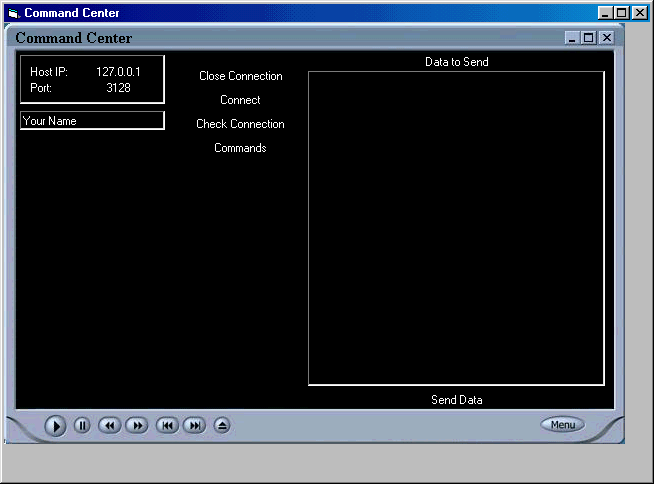
Task: Click inside the Data to Send text area
Action: 456,228
